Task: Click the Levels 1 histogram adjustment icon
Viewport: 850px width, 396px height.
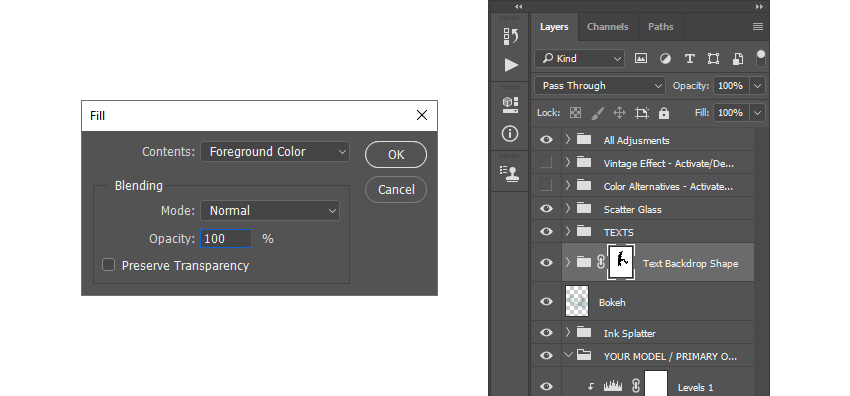Action: coord(613,386)
